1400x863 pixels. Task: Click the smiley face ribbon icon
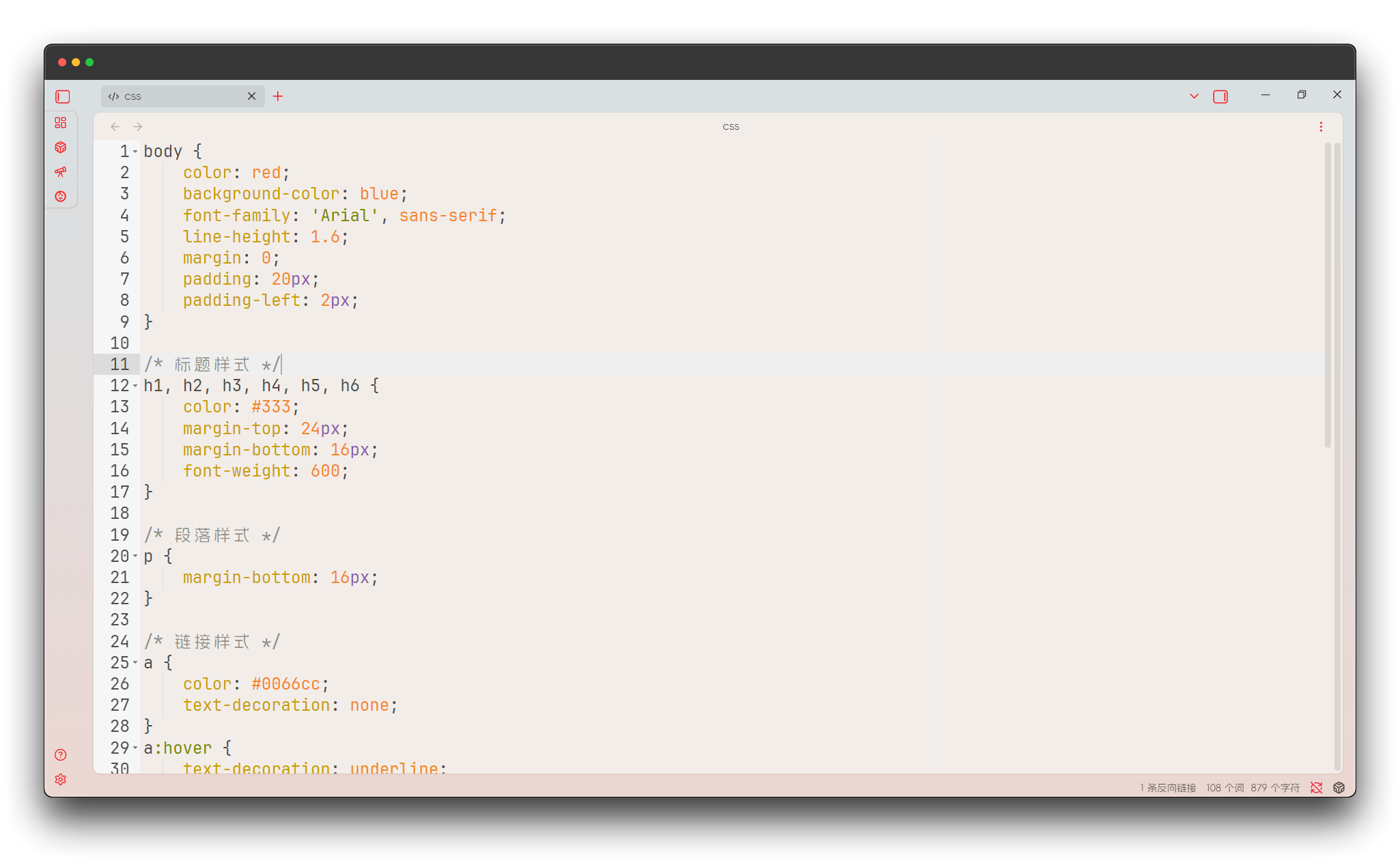(61, 197)
